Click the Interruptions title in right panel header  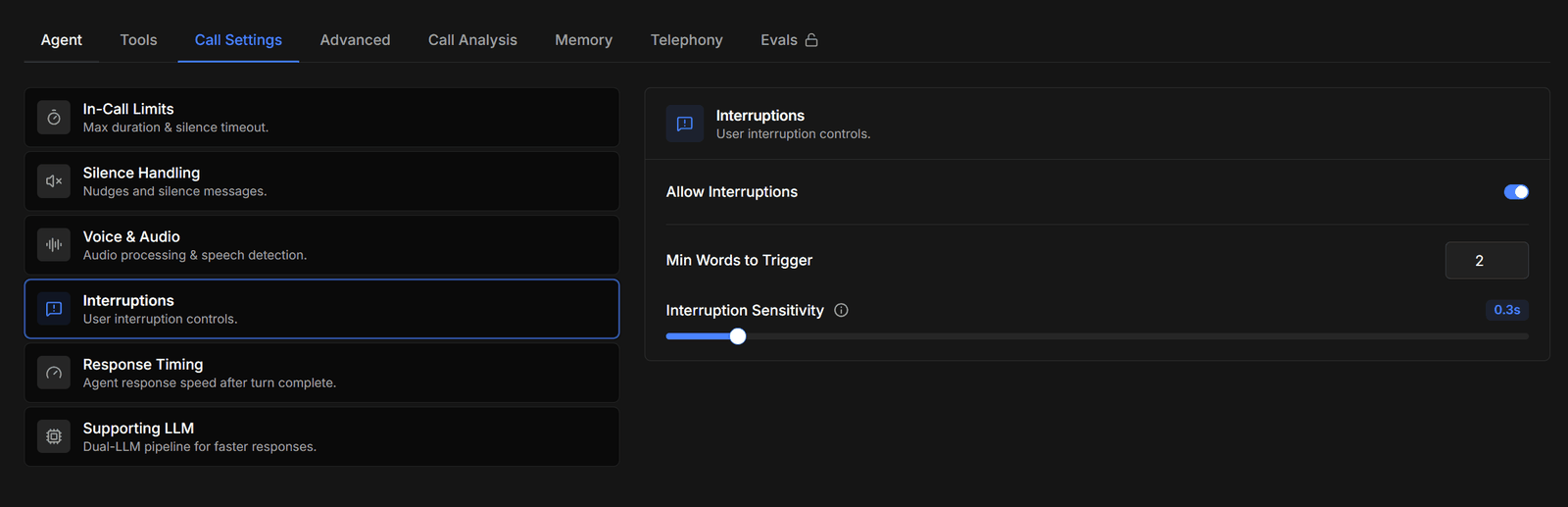click(x=760, y=116)
